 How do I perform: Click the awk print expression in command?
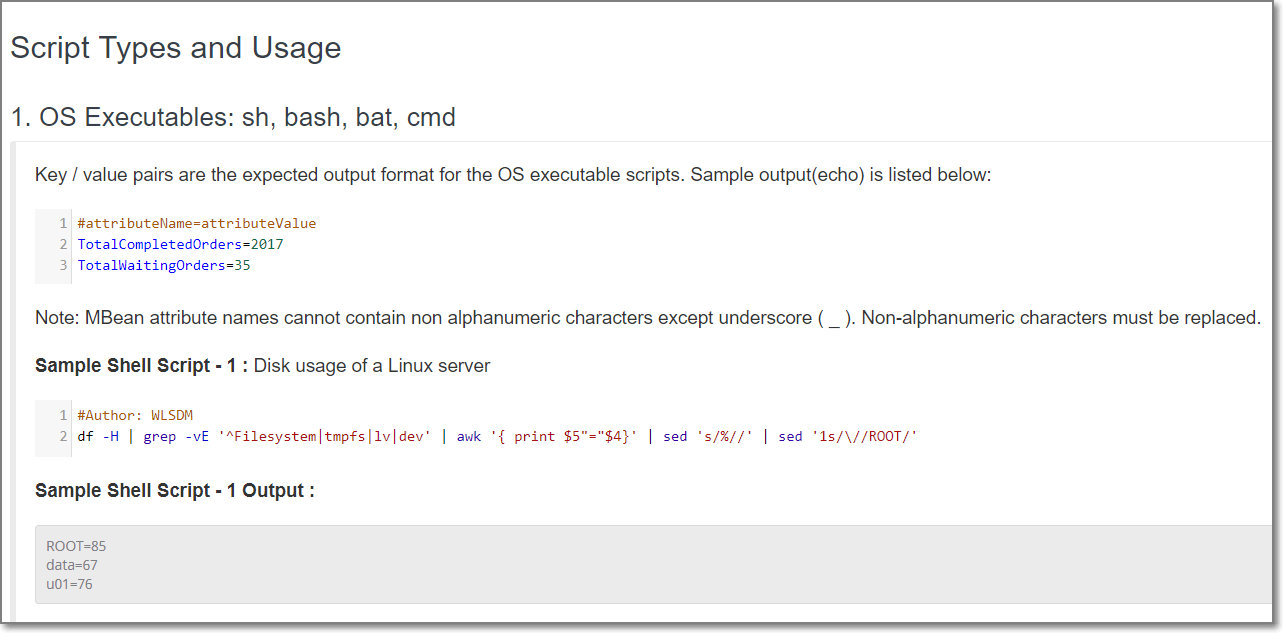coord(547,436)
